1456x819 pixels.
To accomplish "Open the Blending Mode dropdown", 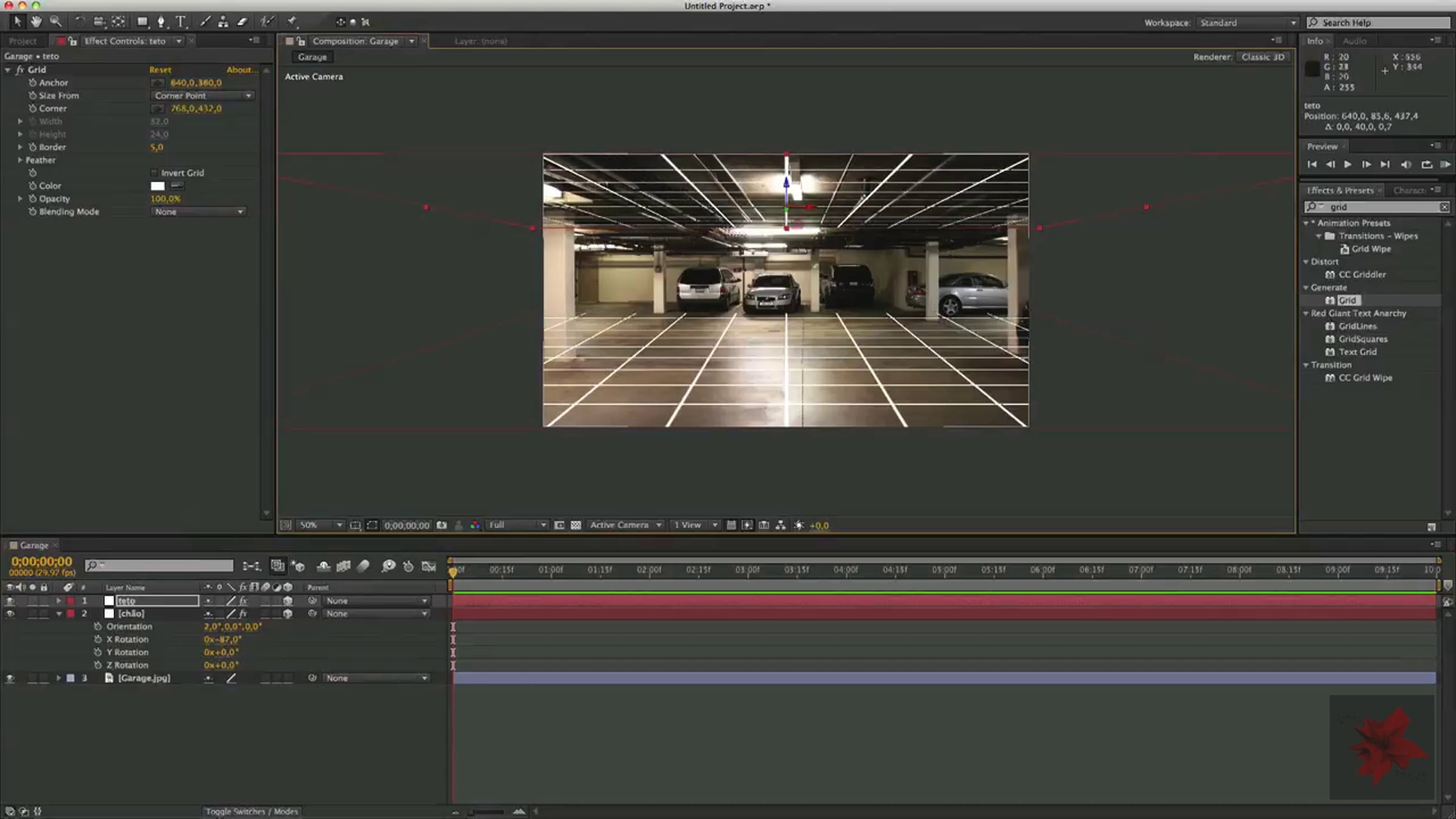I will [198, 212].
